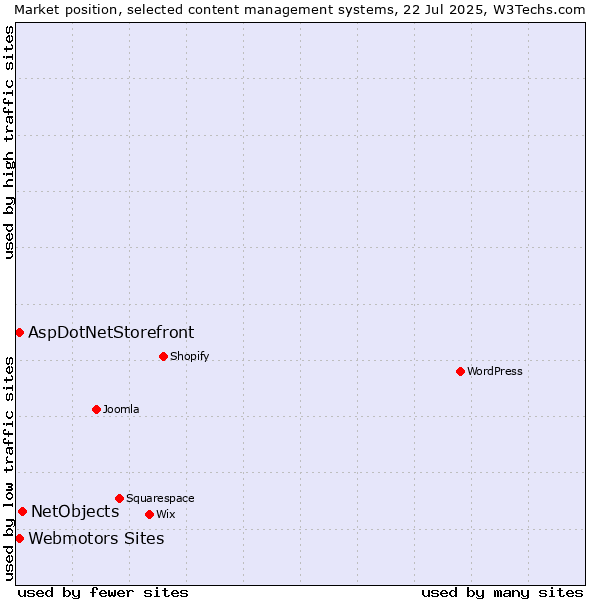The image size is (600, 600).
Task: Select the WordPress label
Action: coord(495,371)
